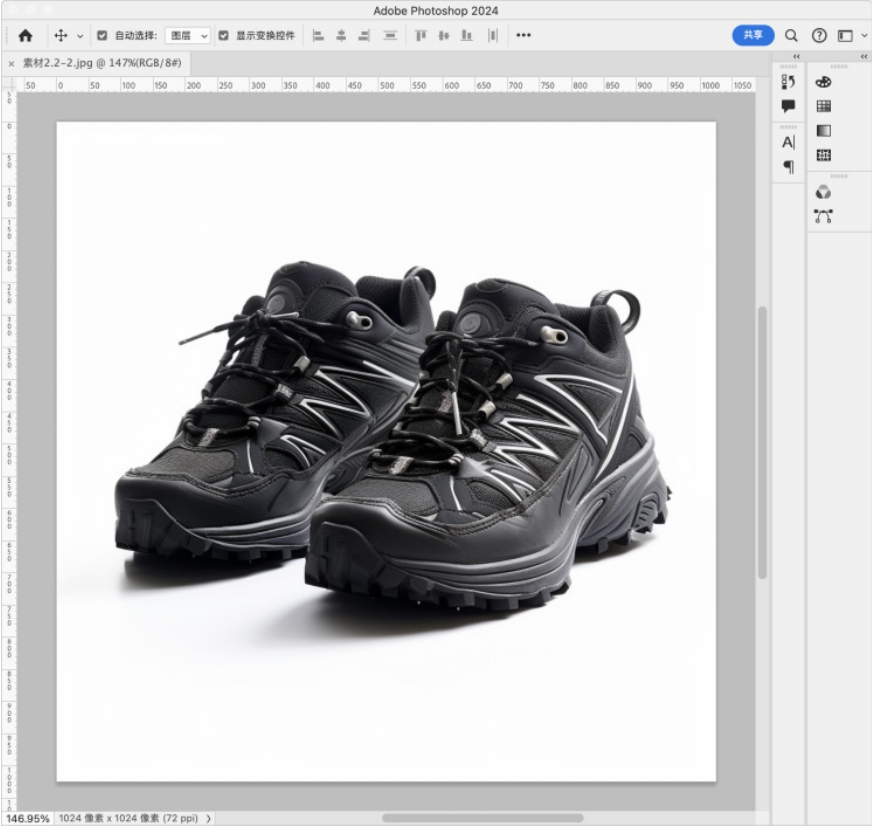Select the 素材2.2-2.jpg document tab
The image size is (872, 827).
point(98,63)
